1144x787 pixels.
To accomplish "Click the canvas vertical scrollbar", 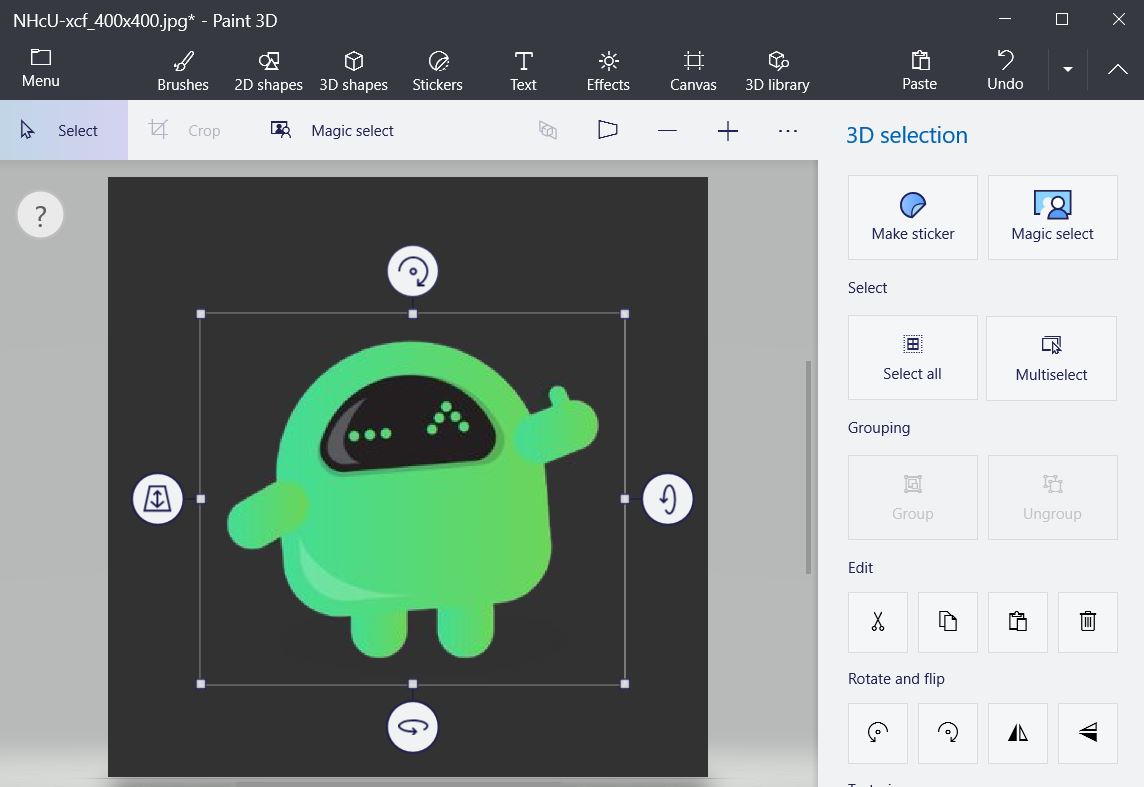I will [x=808, y=467].
